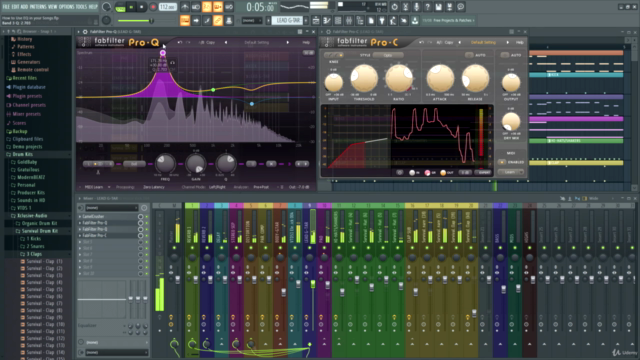Click Pro-Q Pre+Post analyzer setting
The image size is (640, 360).
(261, 187)
